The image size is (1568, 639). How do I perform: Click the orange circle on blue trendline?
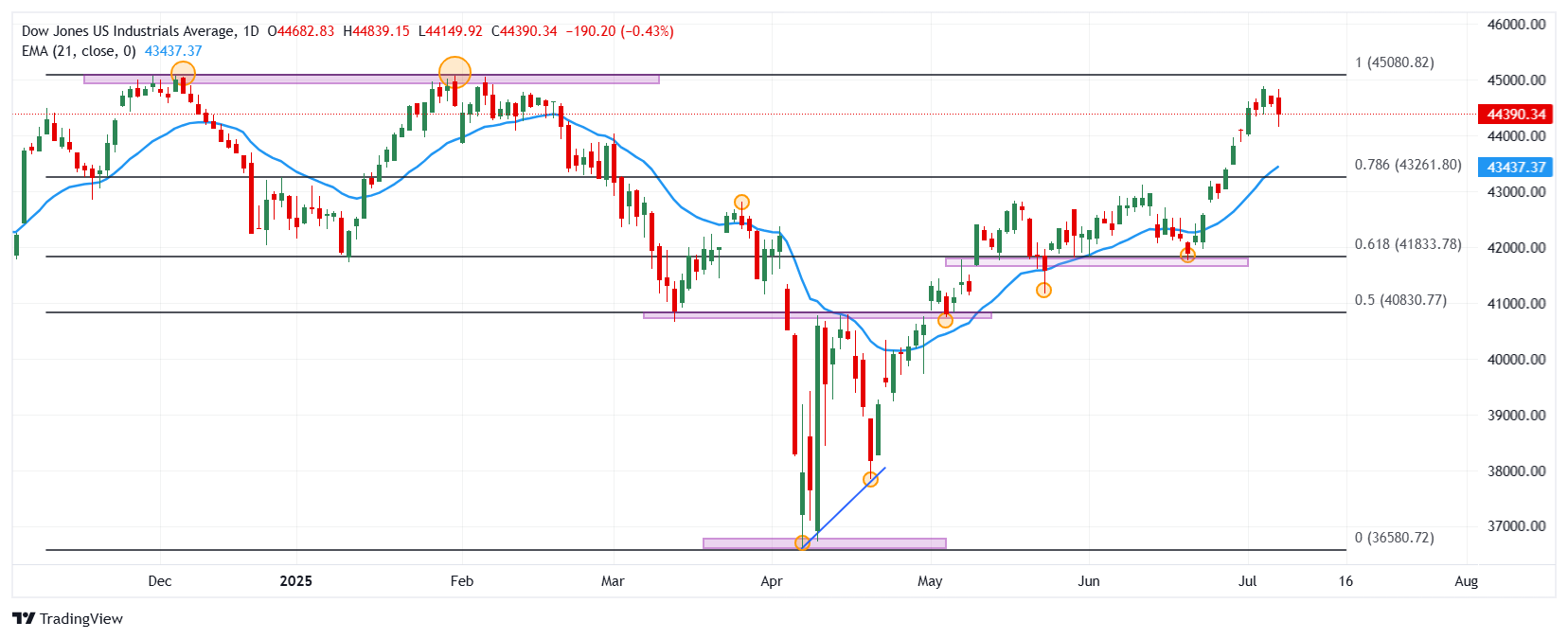(x=871, y=480)
